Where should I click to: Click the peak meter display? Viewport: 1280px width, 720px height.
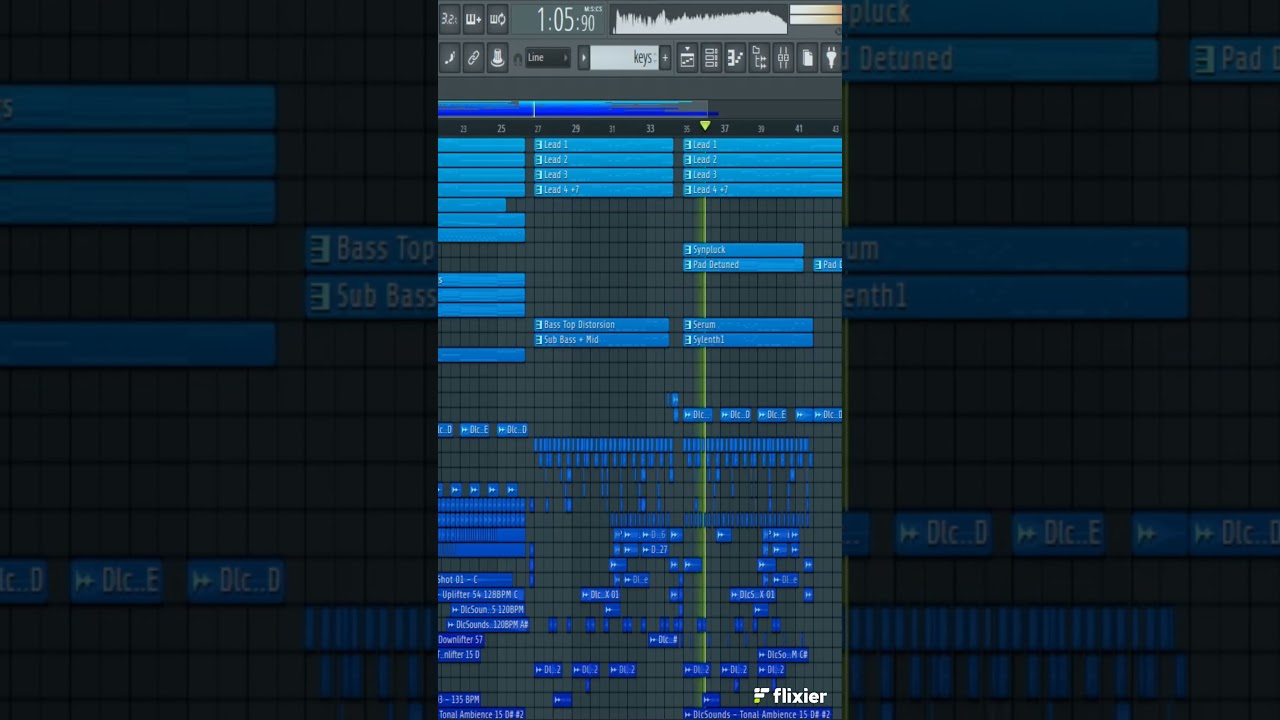(x=816, y=15)
